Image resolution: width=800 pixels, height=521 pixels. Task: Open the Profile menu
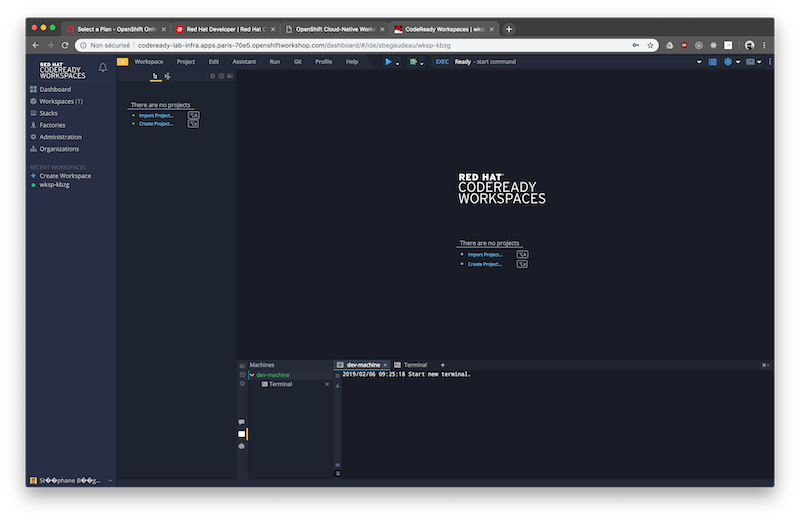(x=323, y=62)
